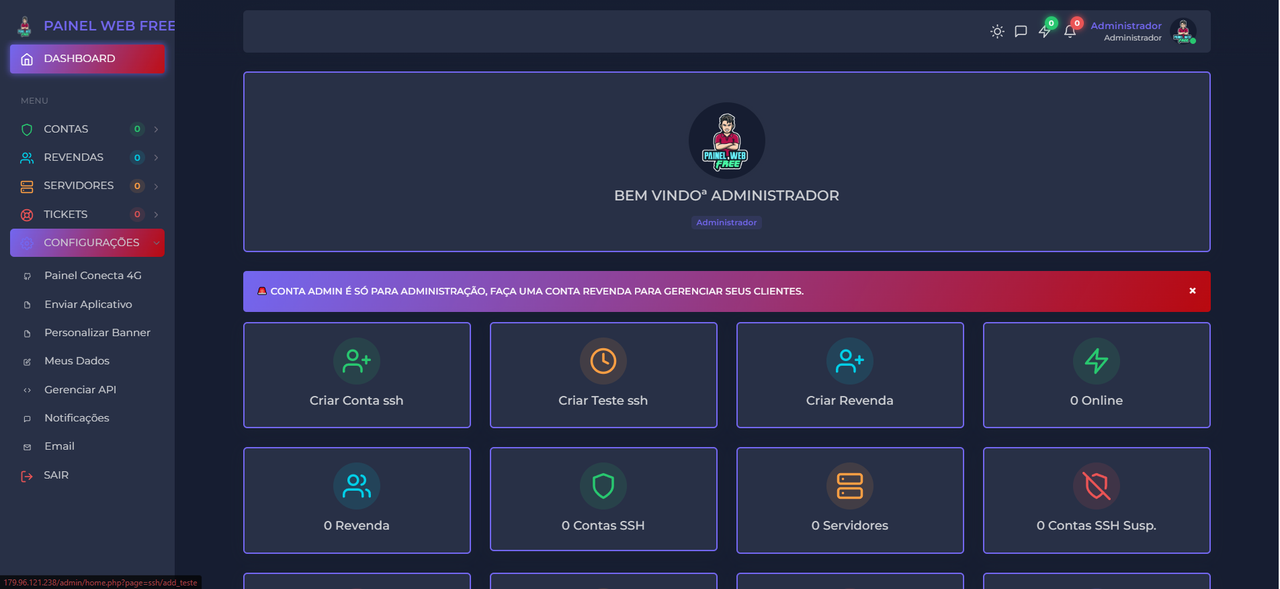This screenshot has height=589, width=1280.
Task: Click the 0 Revenda users icon
Action: [x=357, y=486]
